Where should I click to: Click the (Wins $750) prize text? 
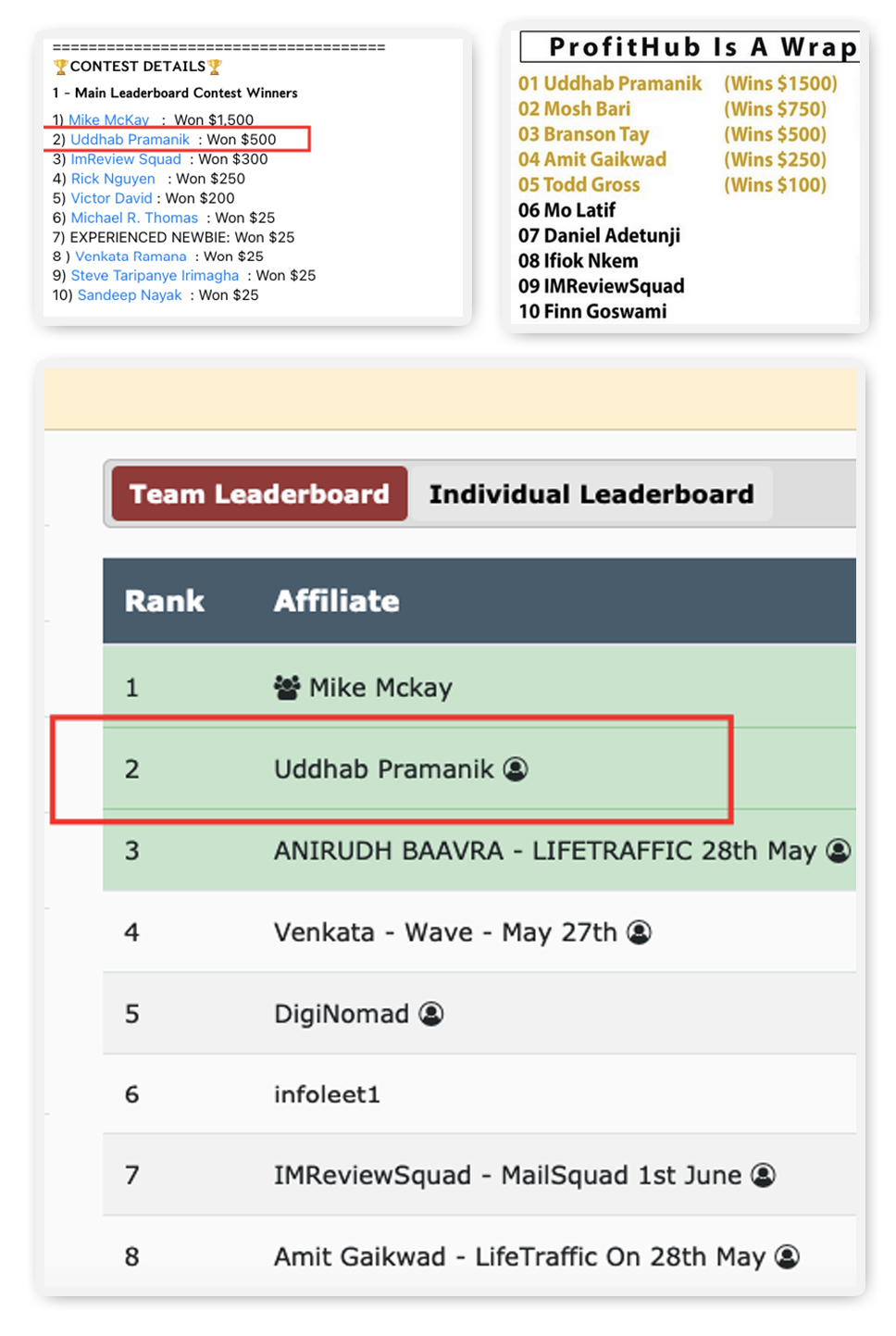[775, 109]
